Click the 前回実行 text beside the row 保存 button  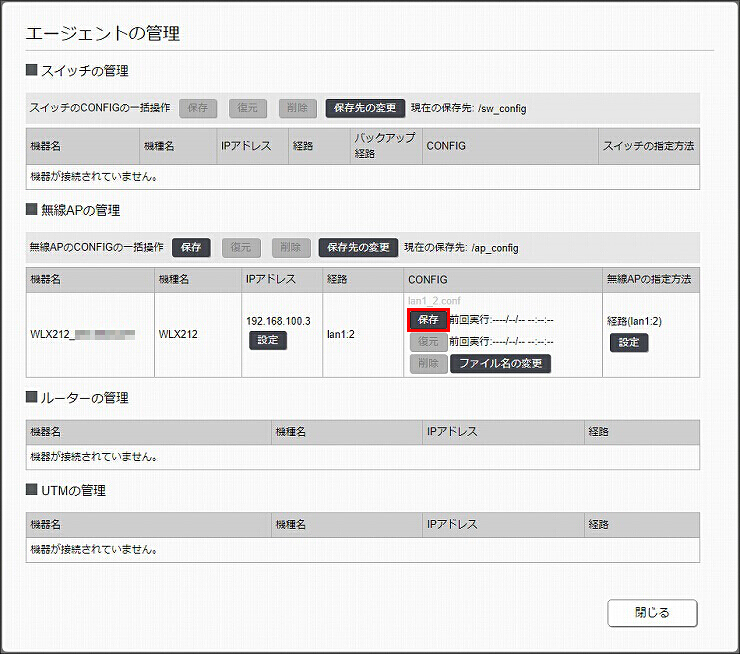pos(501,320)
